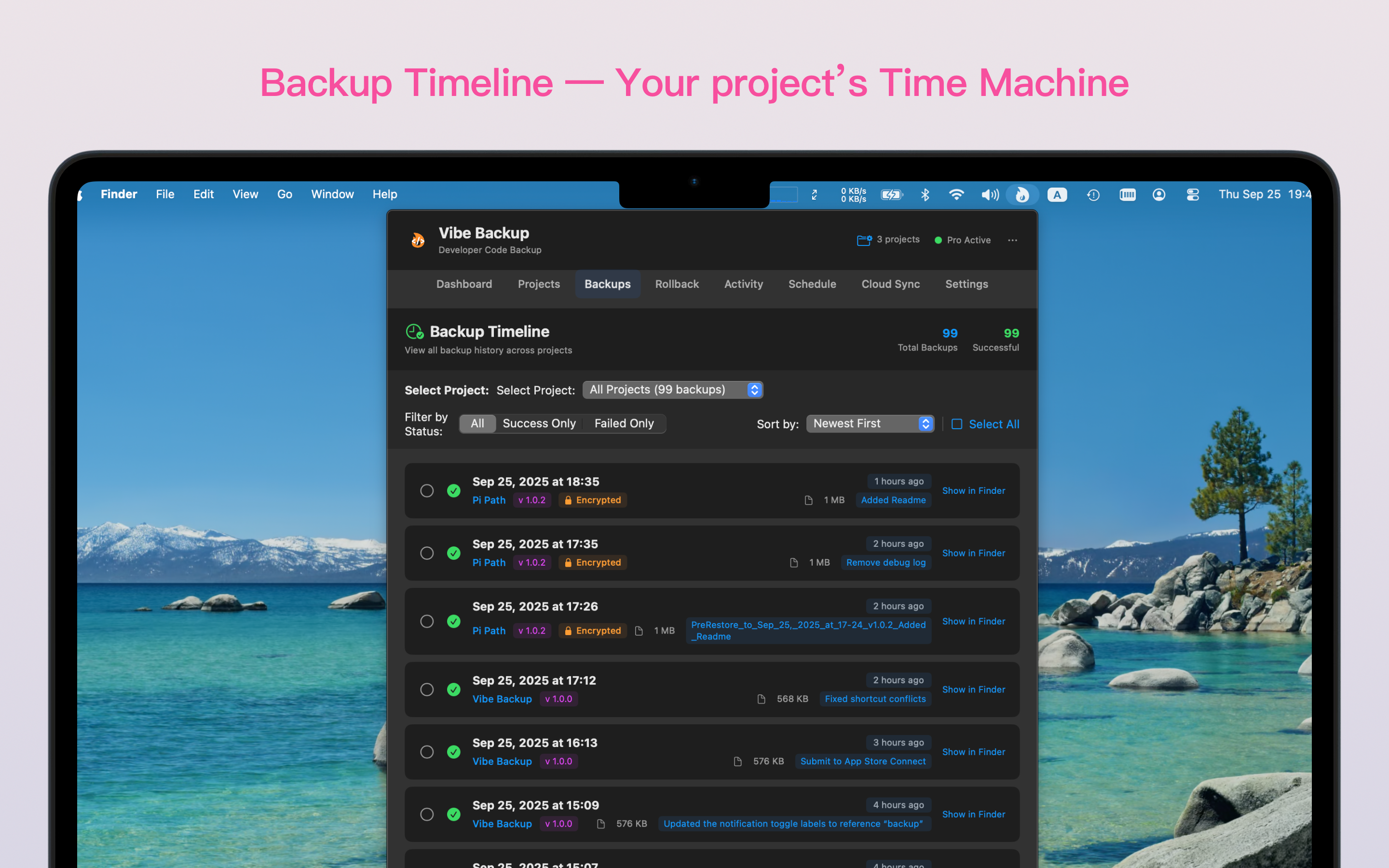Click the 'Submit to App Store Connect' message link
1389x868 pixels.
pyautogui.click(x=863, y=760)
